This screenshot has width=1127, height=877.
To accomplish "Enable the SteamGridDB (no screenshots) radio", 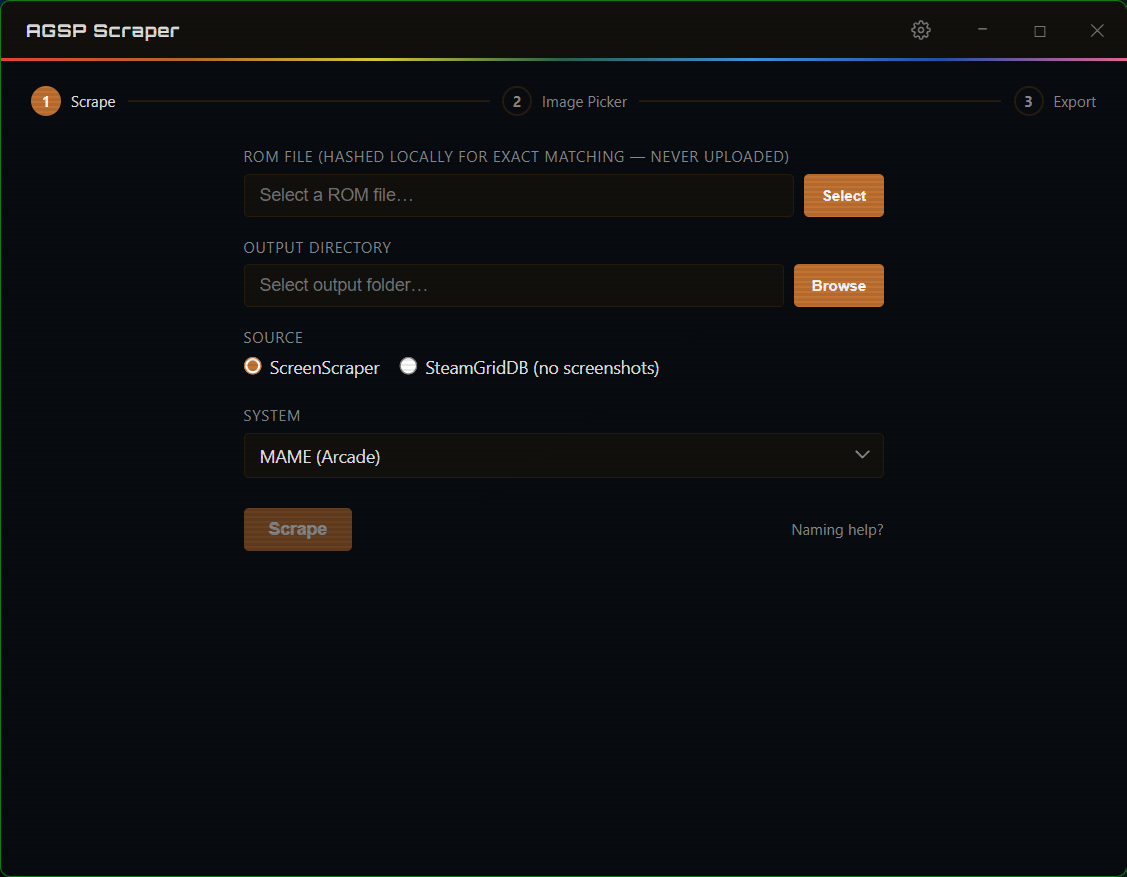I will pyautogui.click(x=408, y=366).
